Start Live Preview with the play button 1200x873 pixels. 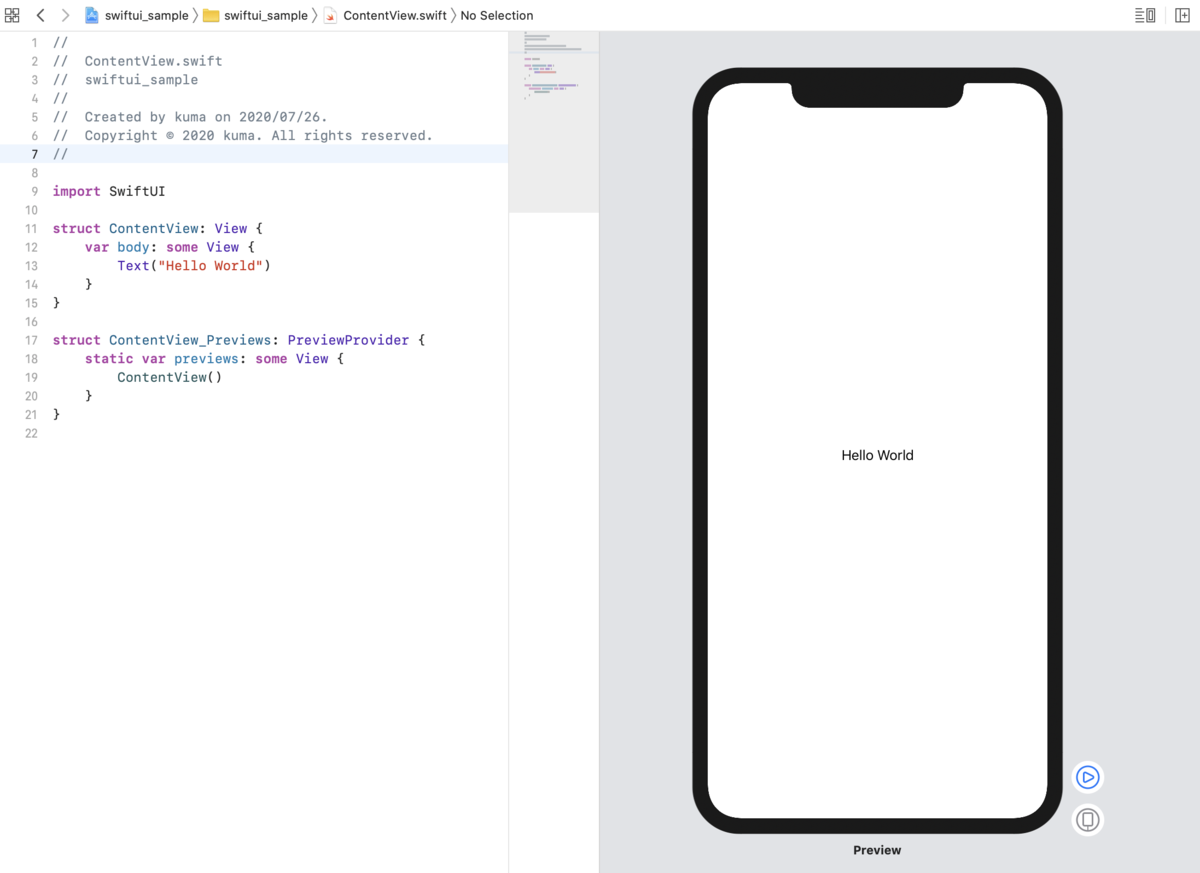pos(1088,777)
